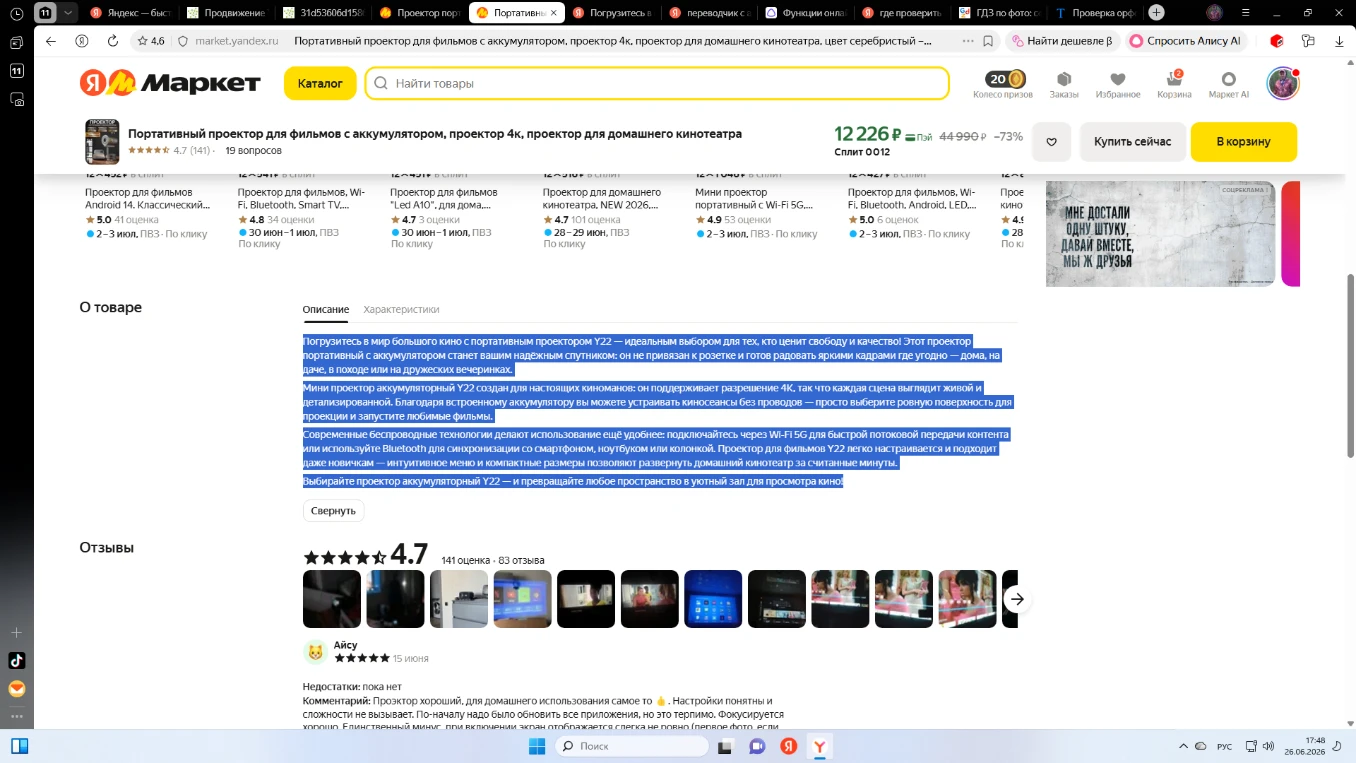Image resolution: width=1356 pixels, height=763 pixels.
Task: Open the first review photo thumbnail
Action: pos(332,599)
